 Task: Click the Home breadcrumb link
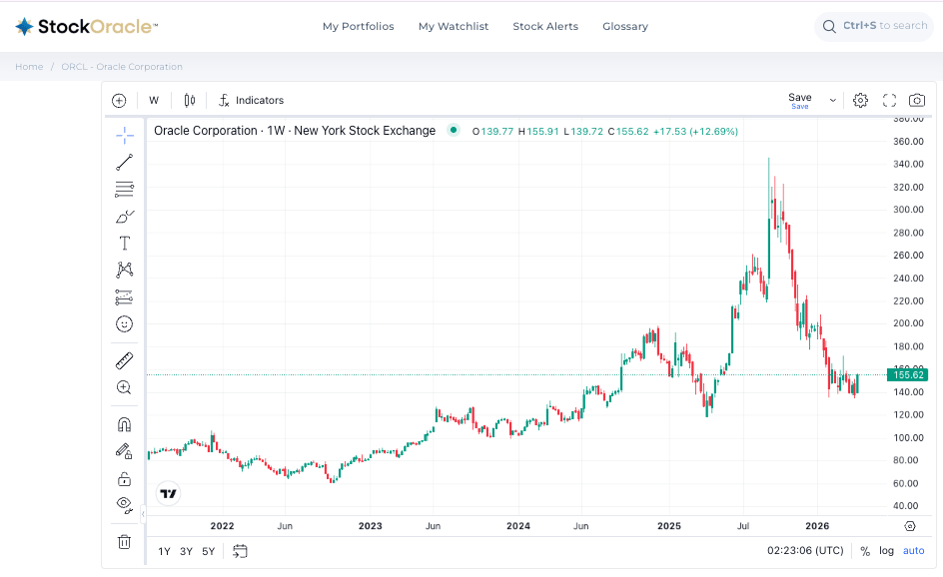tap(29, 67)
